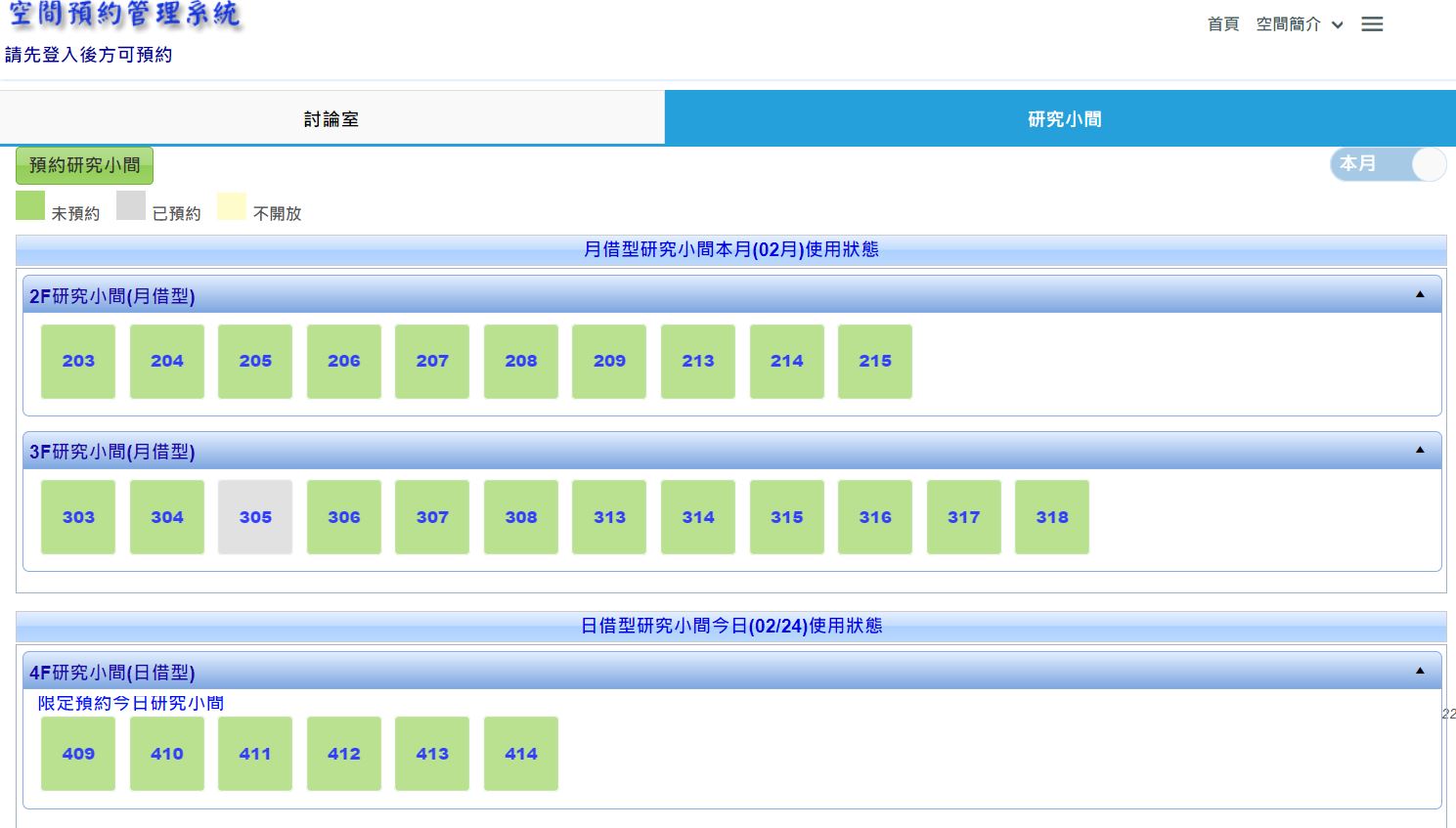The width and height of the screenshot is (1456, 828).
Task: Select research room 203
Action: [78, 362]
